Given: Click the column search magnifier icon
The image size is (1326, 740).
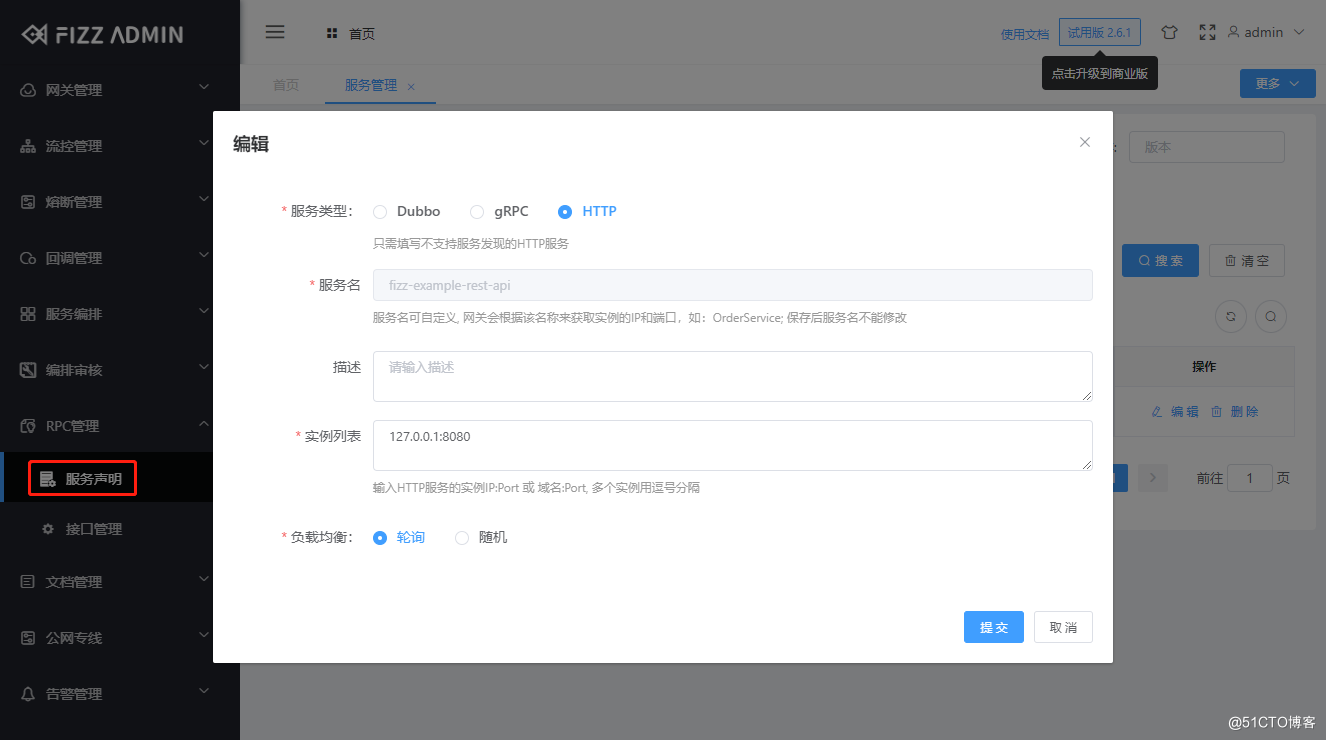Looking at the screenshot, I should tap(1270, 316).
